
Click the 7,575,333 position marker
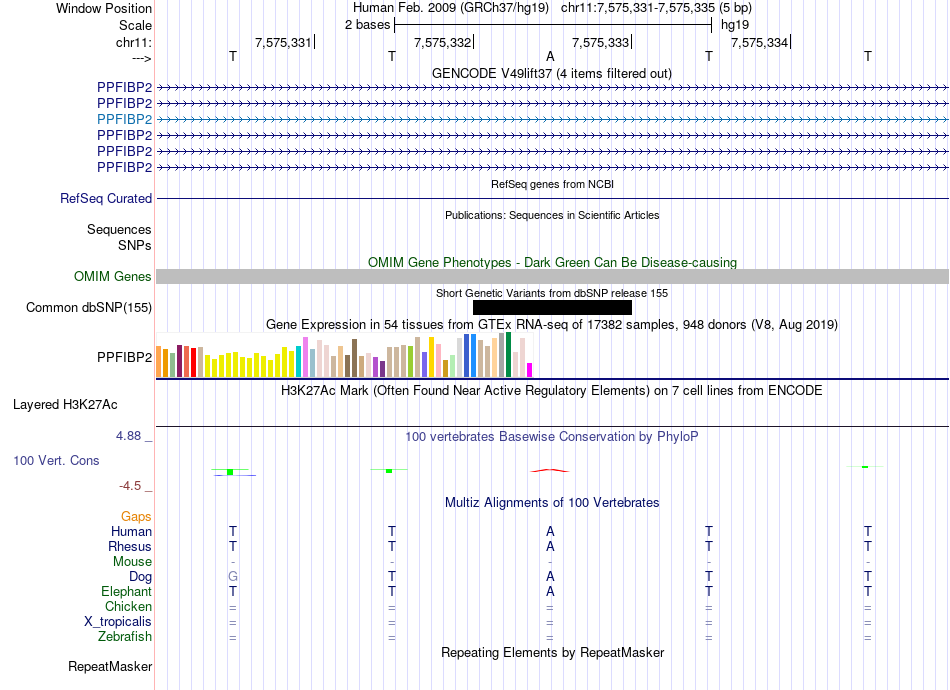pos(602,42)
